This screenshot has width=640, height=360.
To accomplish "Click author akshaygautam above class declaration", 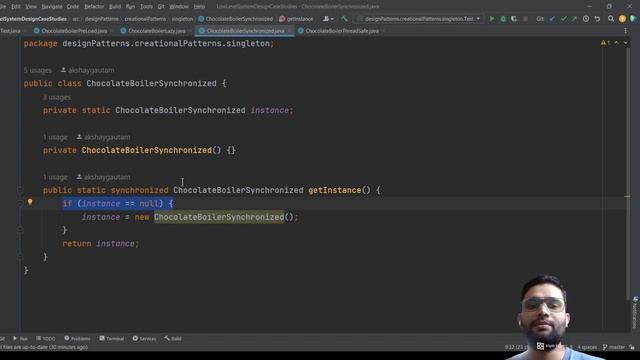I will [87, 70].
